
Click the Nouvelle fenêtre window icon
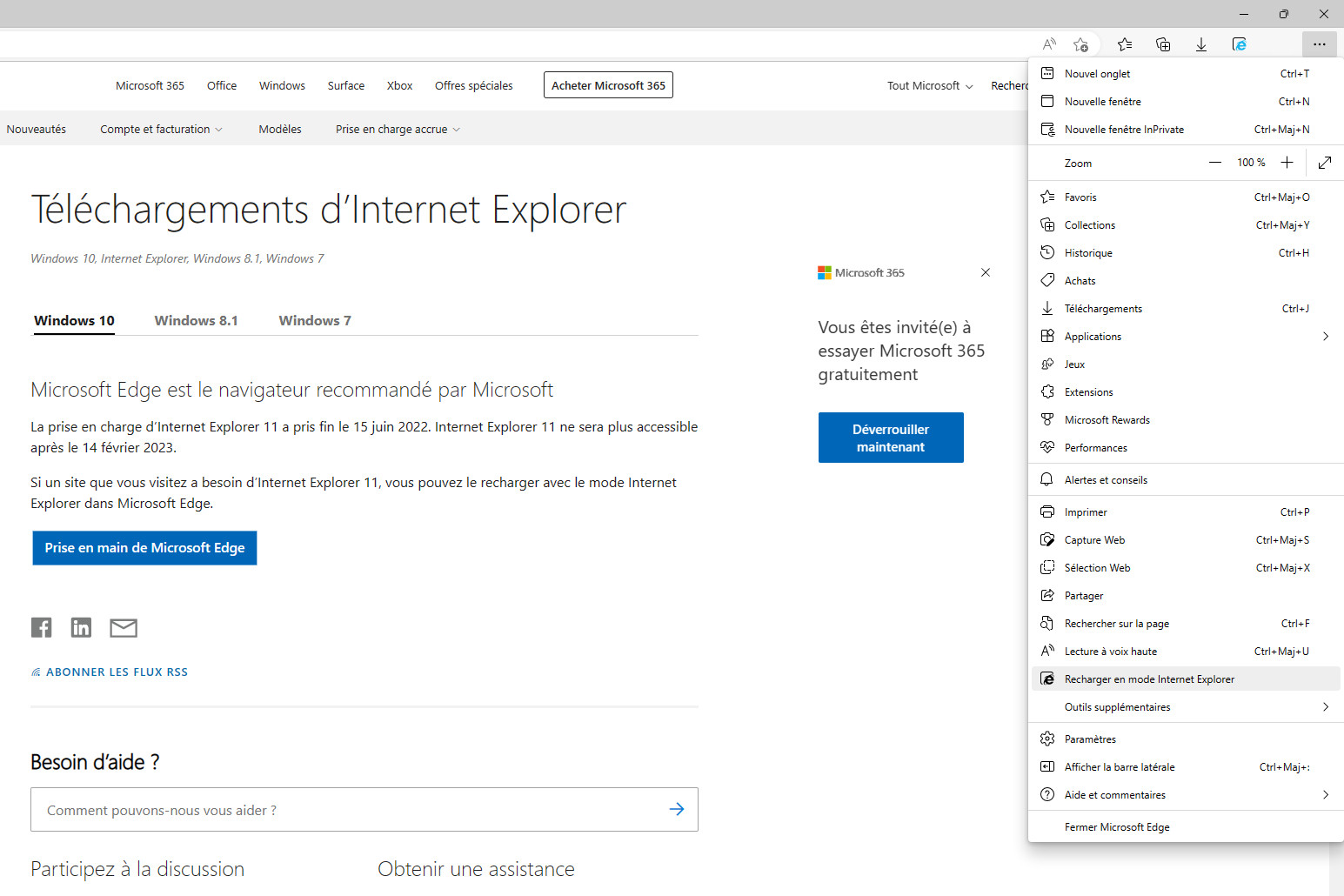tap(1047, 102)
